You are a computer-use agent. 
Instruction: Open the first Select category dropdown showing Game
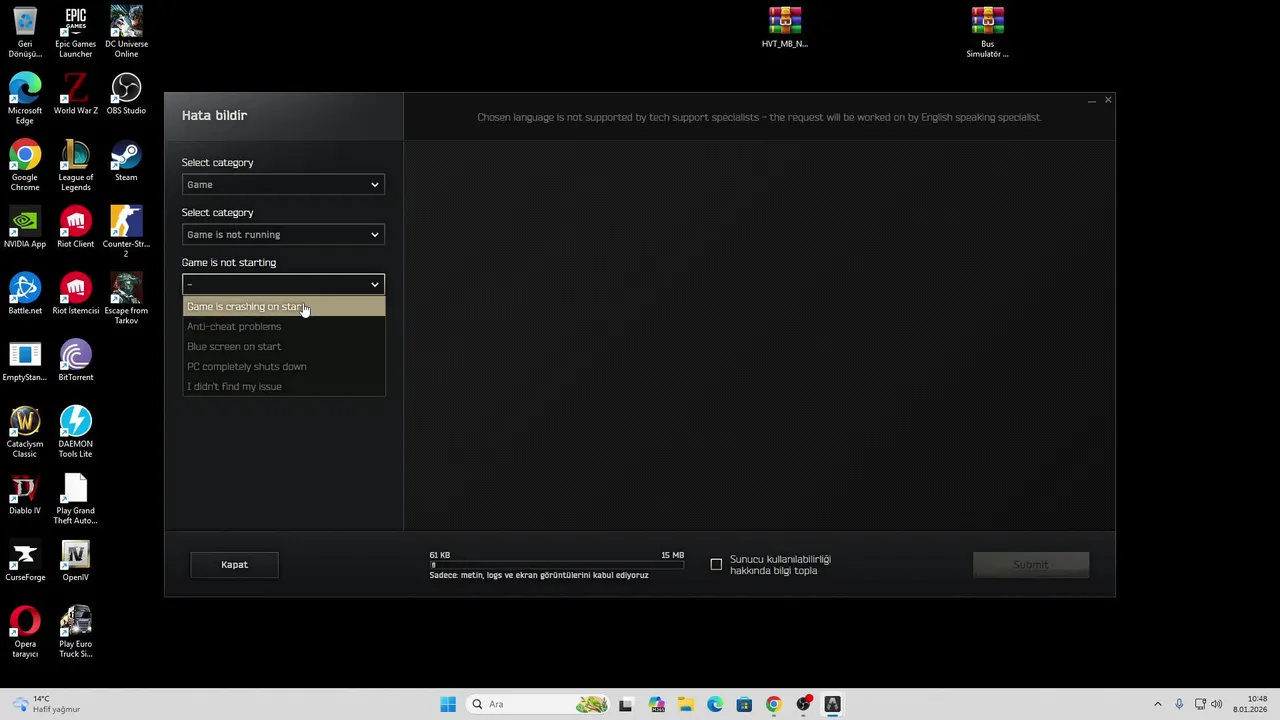pos(283,184)
